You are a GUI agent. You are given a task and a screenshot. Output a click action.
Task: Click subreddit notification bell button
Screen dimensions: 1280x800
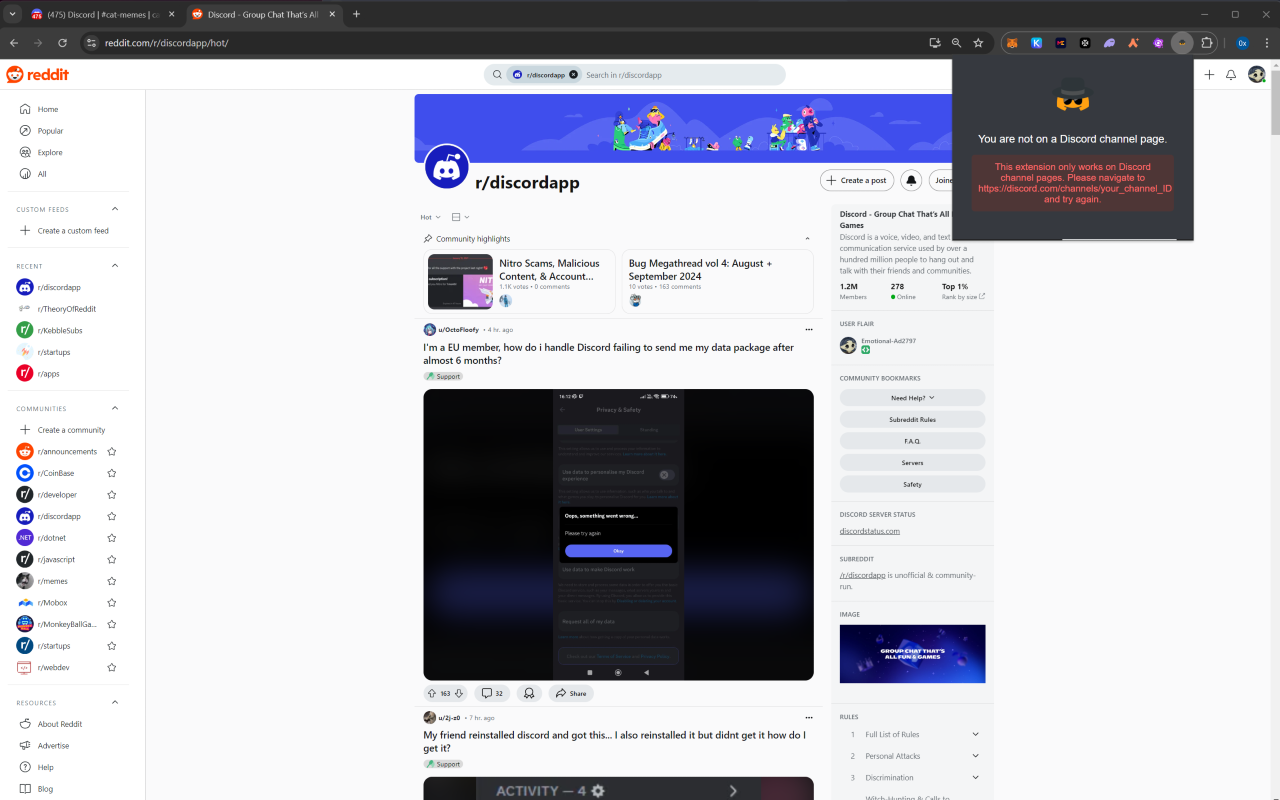911,180
